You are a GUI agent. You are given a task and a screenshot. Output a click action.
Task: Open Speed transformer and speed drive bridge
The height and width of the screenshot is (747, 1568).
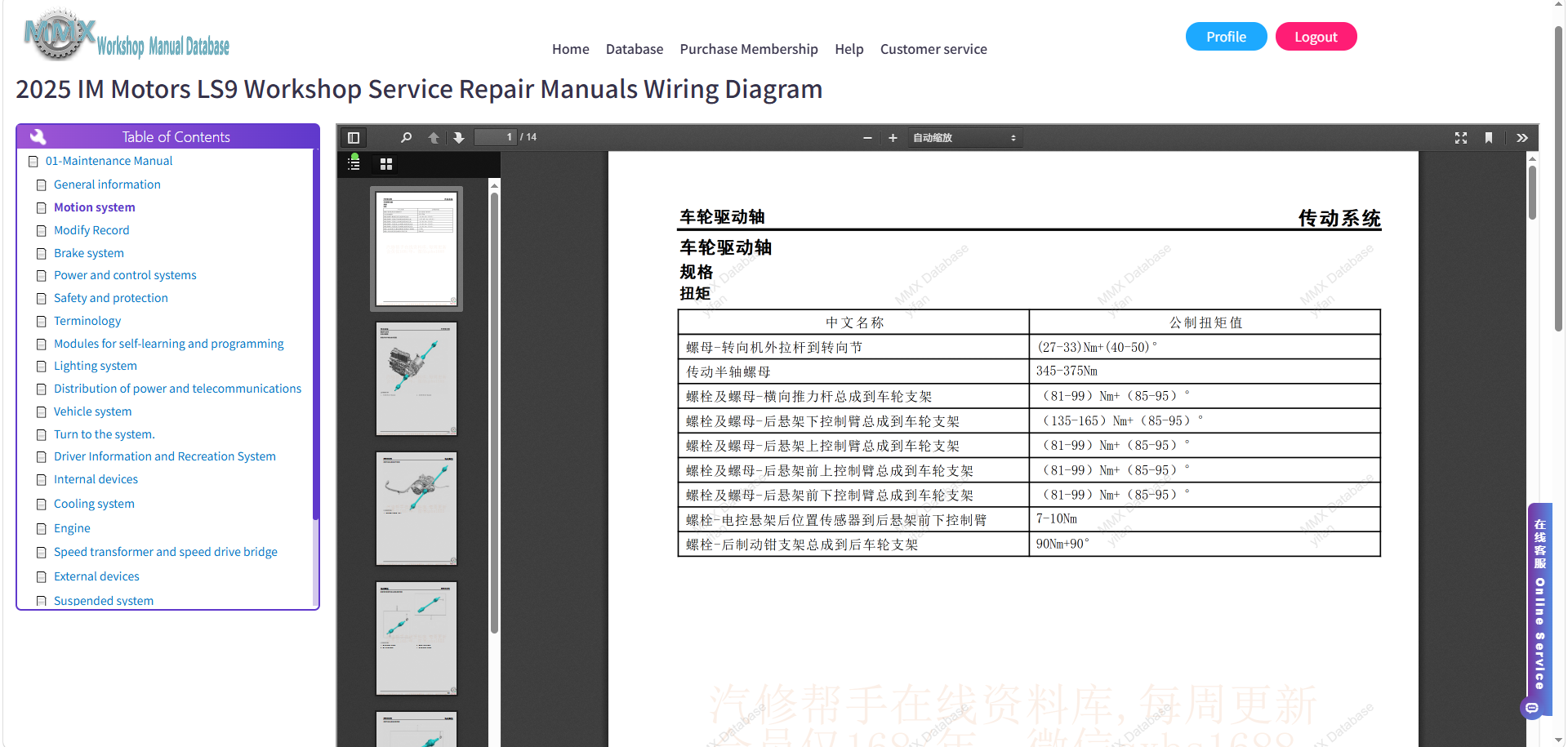point(166,552)
